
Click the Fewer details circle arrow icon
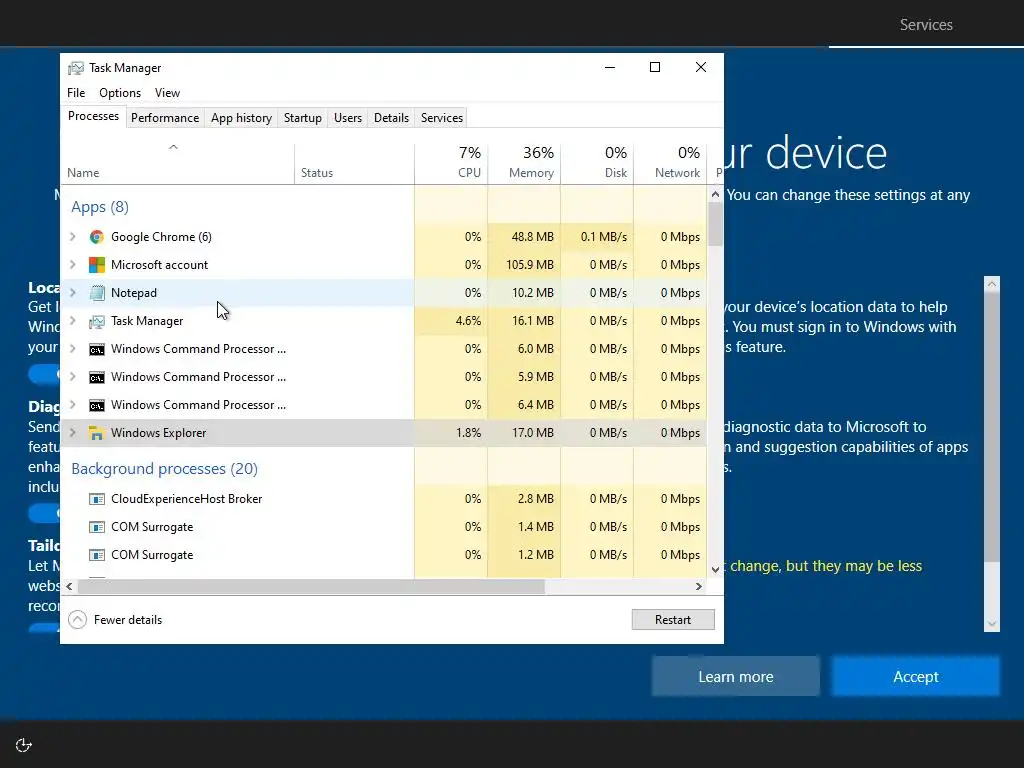tap(77, 619)
